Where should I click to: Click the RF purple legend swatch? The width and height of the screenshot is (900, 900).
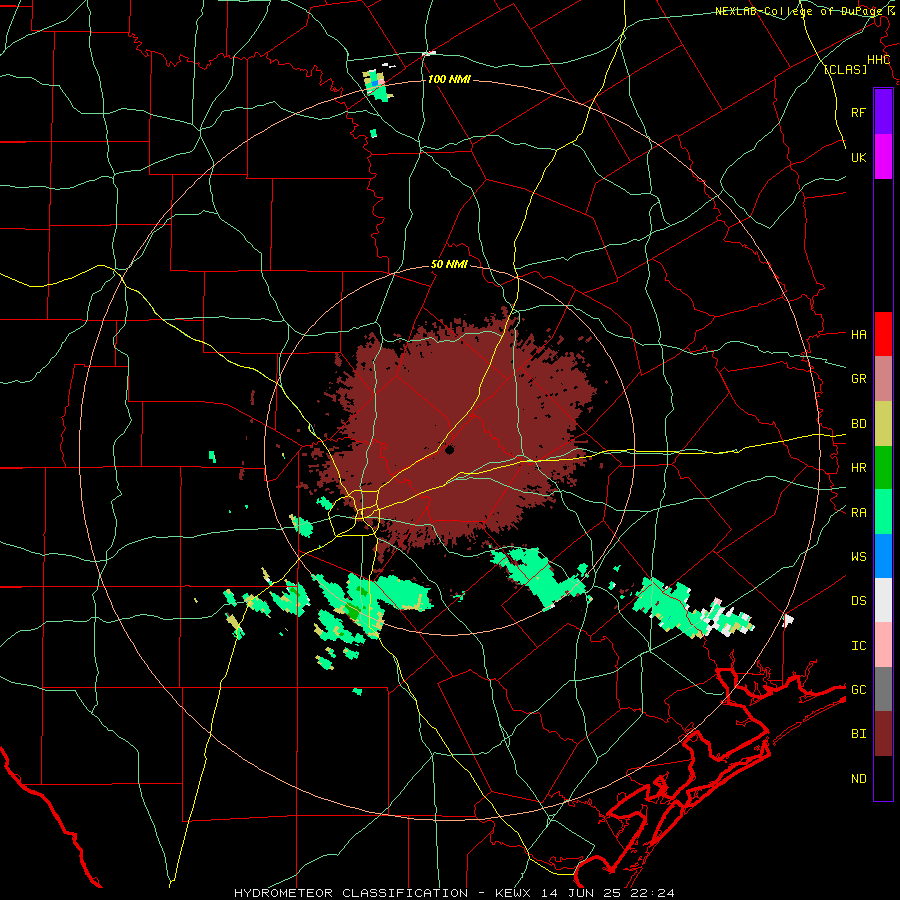[x=883, y=112]
